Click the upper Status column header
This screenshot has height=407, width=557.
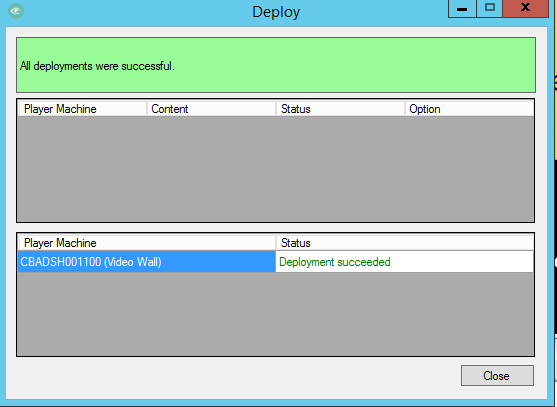click(x=340, y=109)
